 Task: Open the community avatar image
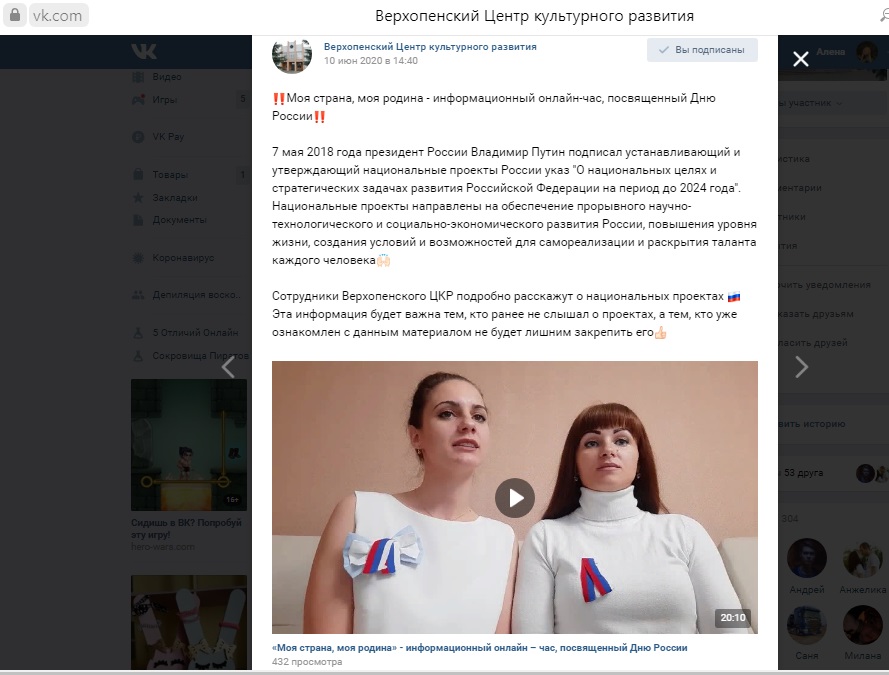[292, 54]
